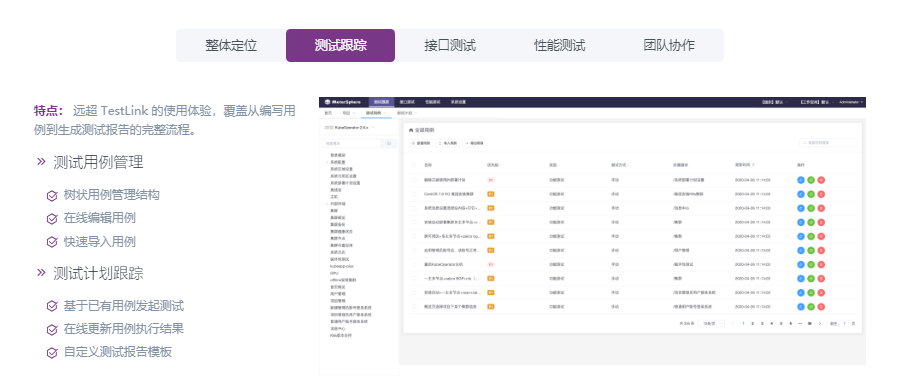Tick the checkbox for the CentOS-7.6 row
Screen dimensions: 906x392
point(414,194)
